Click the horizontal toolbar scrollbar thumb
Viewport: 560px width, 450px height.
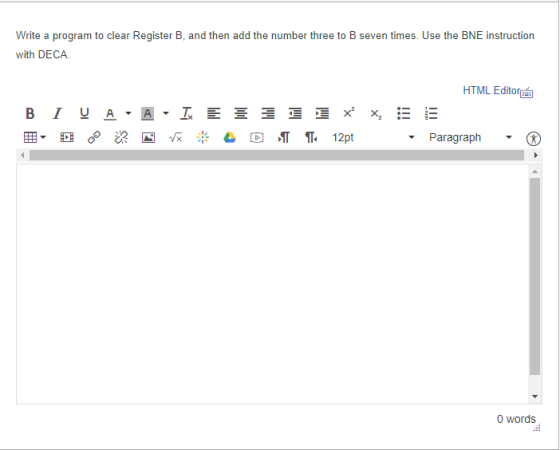277,155
